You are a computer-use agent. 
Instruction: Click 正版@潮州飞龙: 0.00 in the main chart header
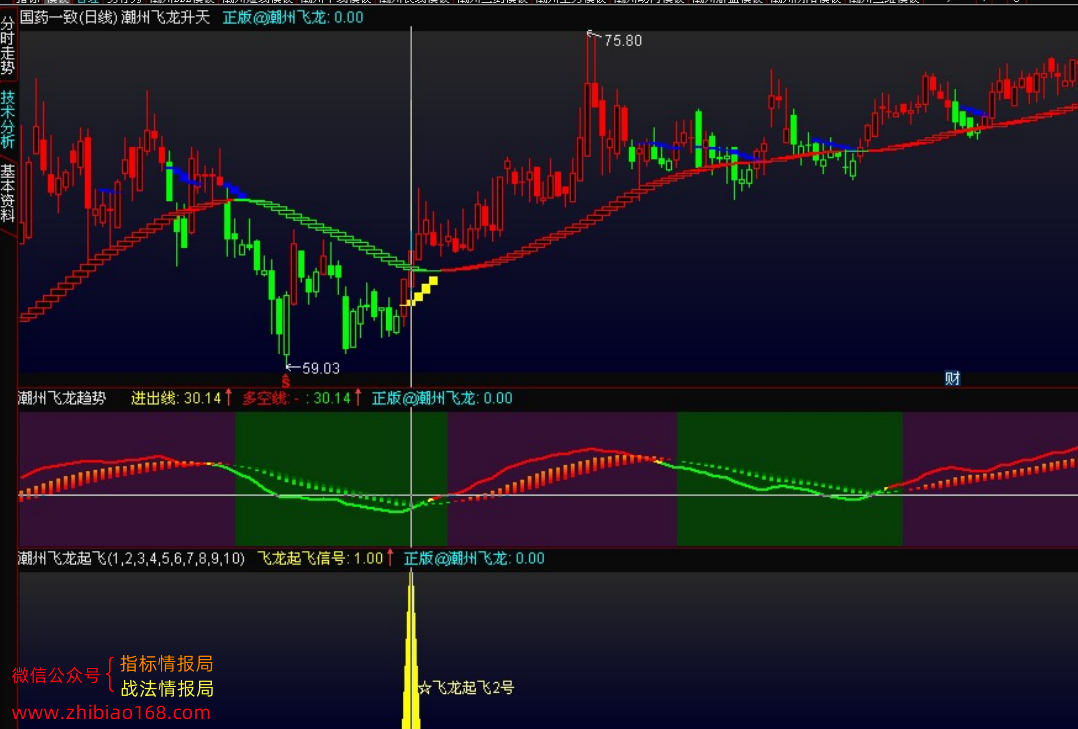pyautogui.click(x=294, y=17)
